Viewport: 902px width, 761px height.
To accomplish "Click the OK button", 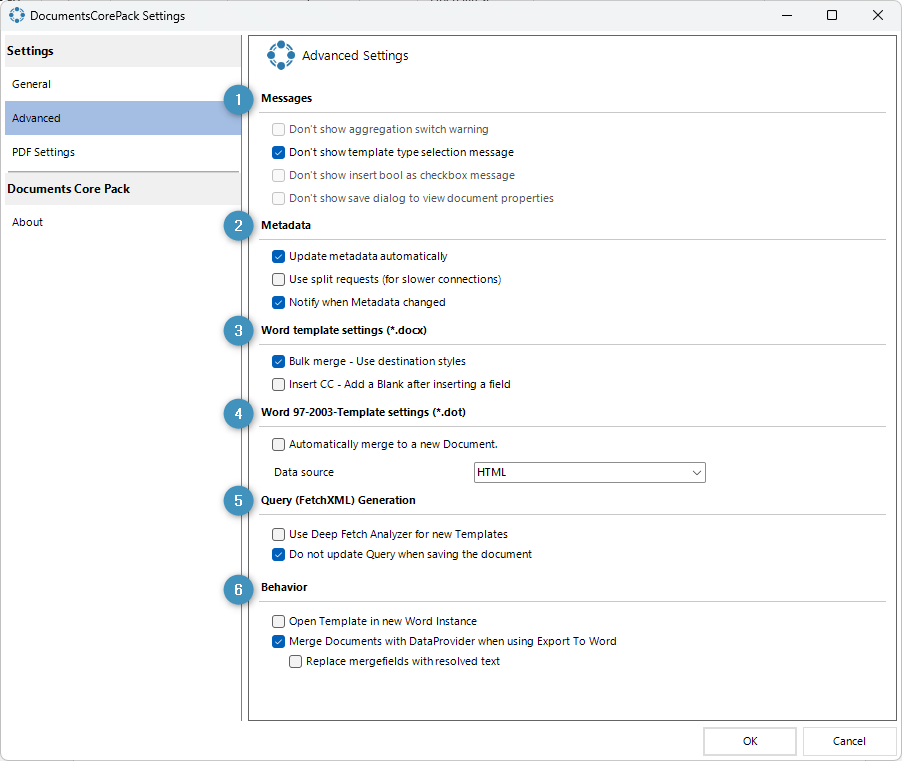I will (x=750, y=741).
